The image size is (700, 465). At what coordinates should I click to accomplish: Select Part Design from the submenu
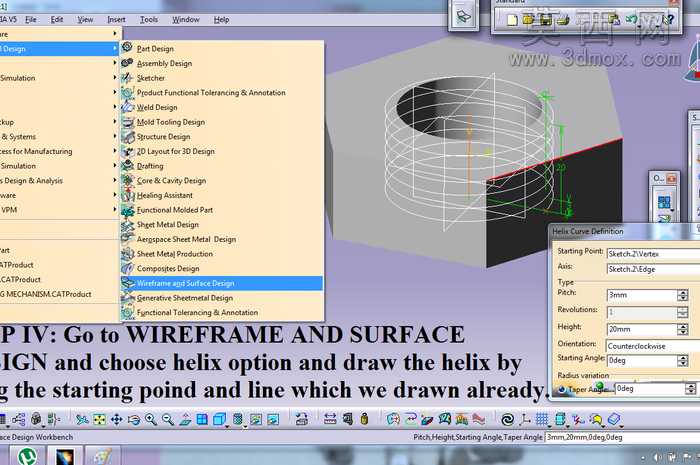pyautogui.click(x=155, y=49)
